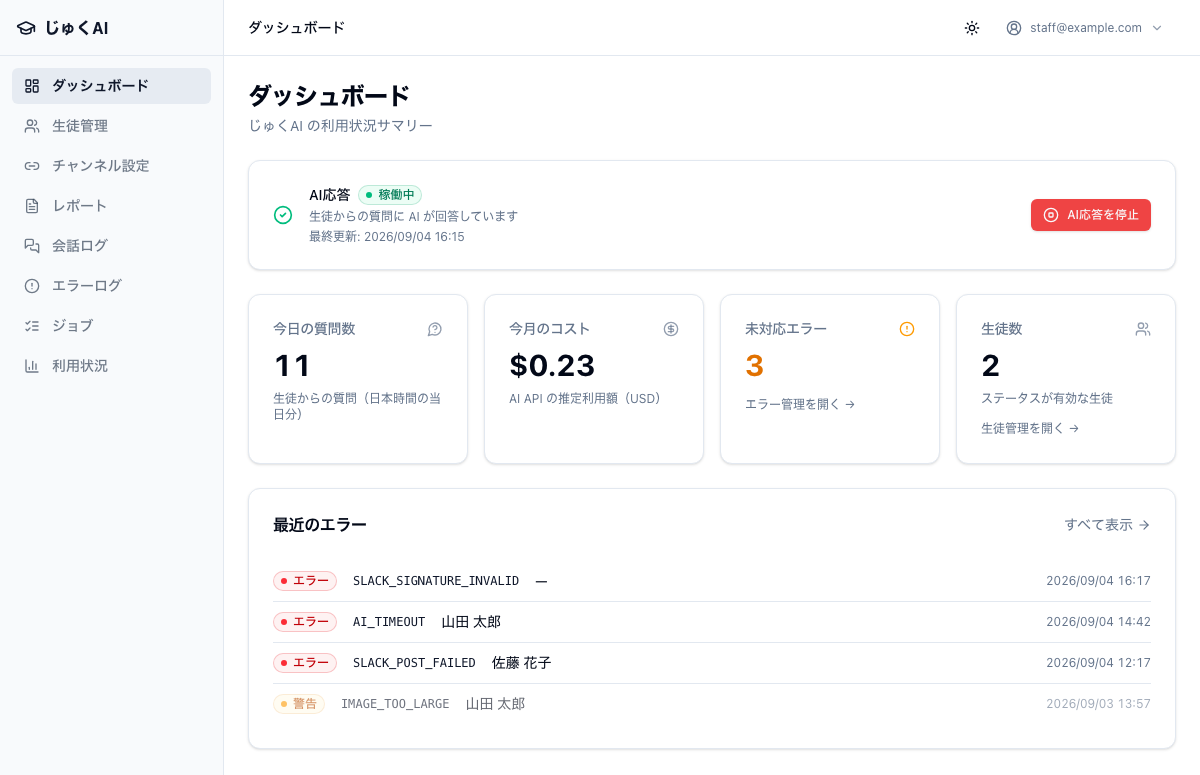Click the じゅくAI graduation cap logo icon

pyautogui.click(x=26, y=28)
